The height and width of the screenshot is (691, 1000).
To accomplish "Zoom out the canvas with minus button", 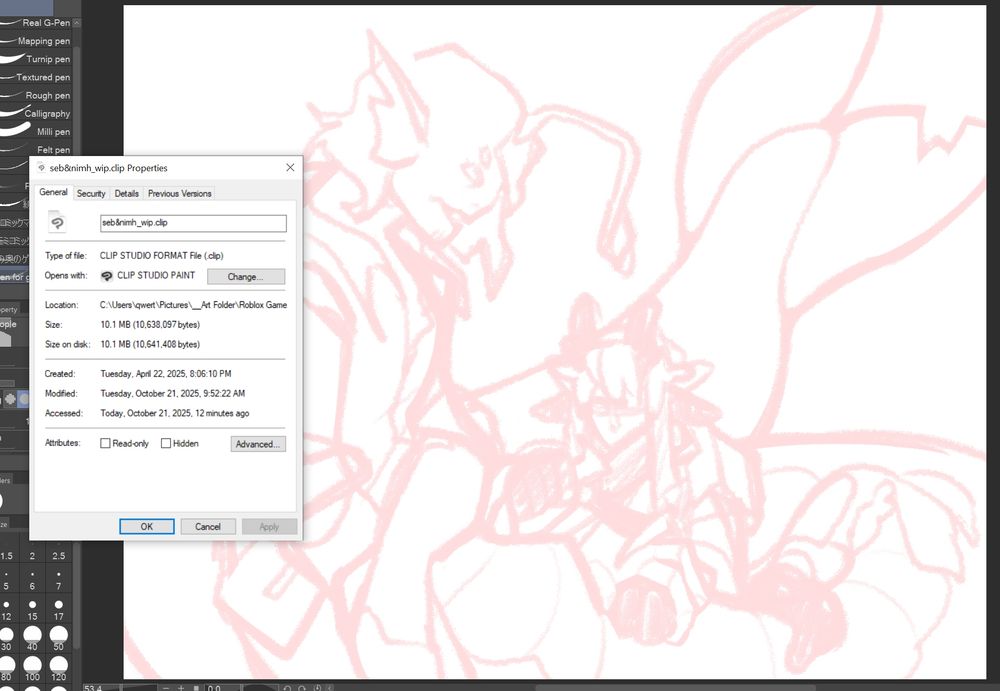I will (x=166, y=688).
